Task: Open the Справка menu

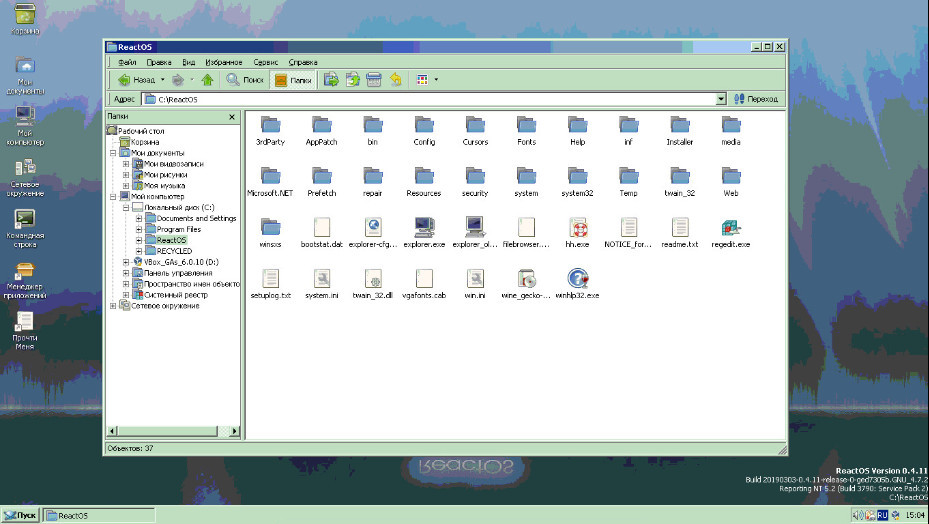Action: point(303,62)
